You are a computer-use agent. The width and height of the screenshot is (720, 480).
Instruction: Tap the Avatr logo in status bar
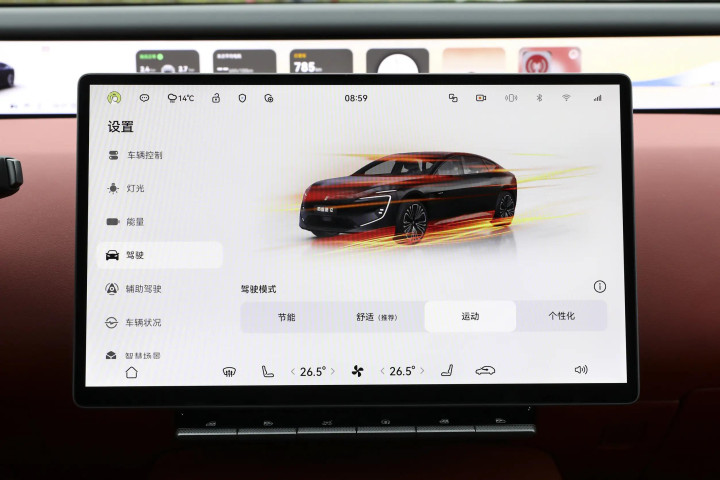coord(114,97)
